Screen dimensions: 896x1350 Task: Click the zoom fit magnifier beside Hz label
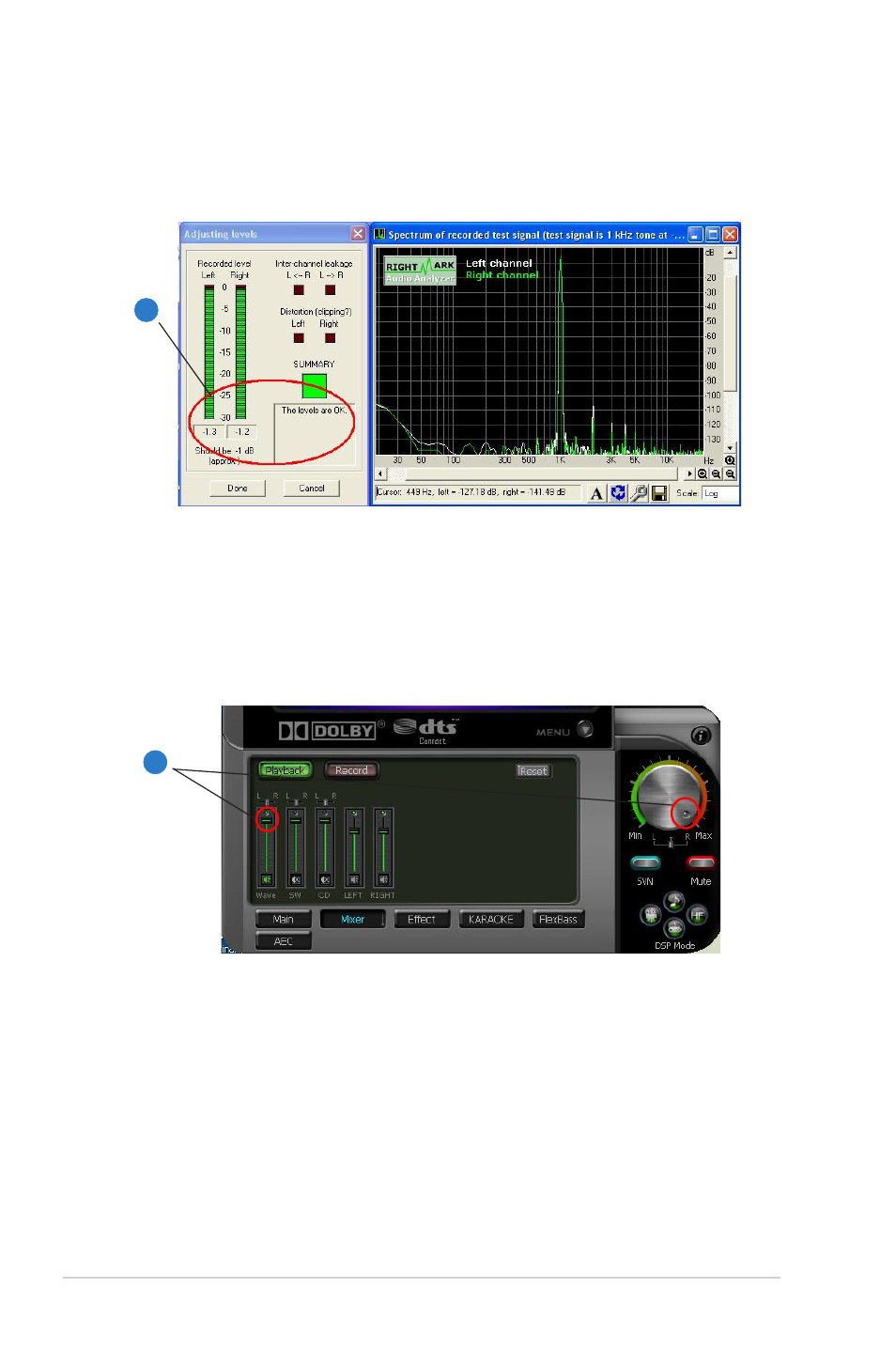coord(730,460)
